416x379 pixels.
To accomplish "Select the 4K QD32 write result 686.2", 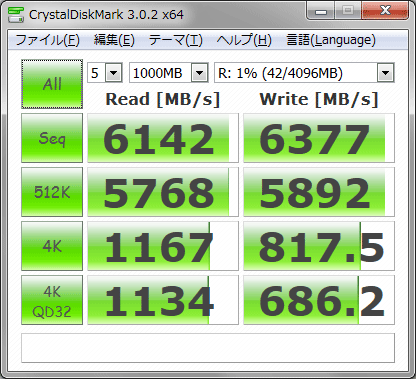I will tap(319, 300).
